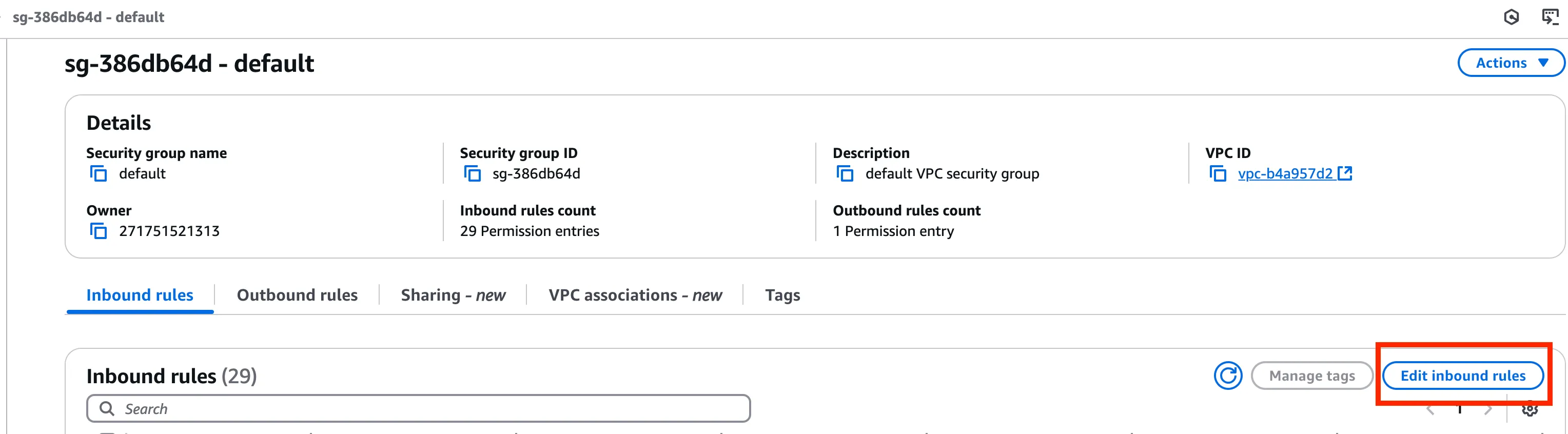Copy the VPC ID value
The image size is (1568, 434).
[x=1218, y=174]
